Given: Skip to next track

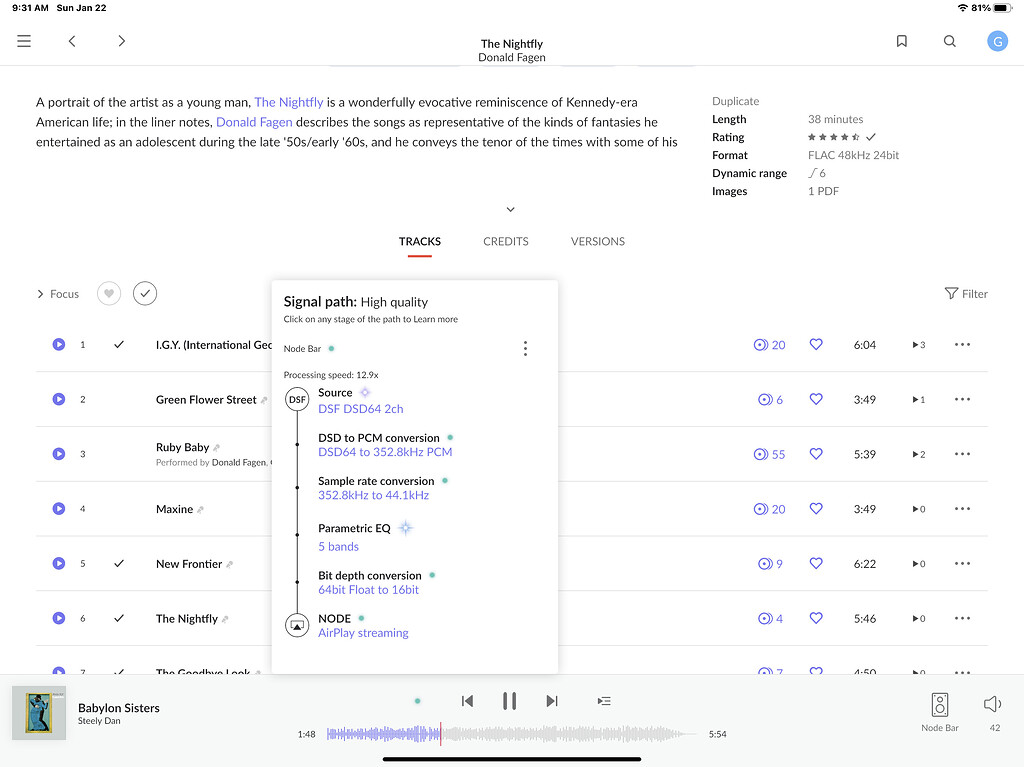Looking at the screenshot, I should coord(552,701).
